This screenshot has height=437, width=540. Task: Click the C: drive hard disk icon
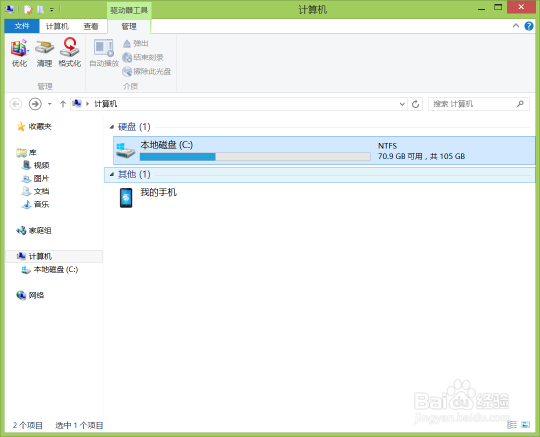coord(125,150)
